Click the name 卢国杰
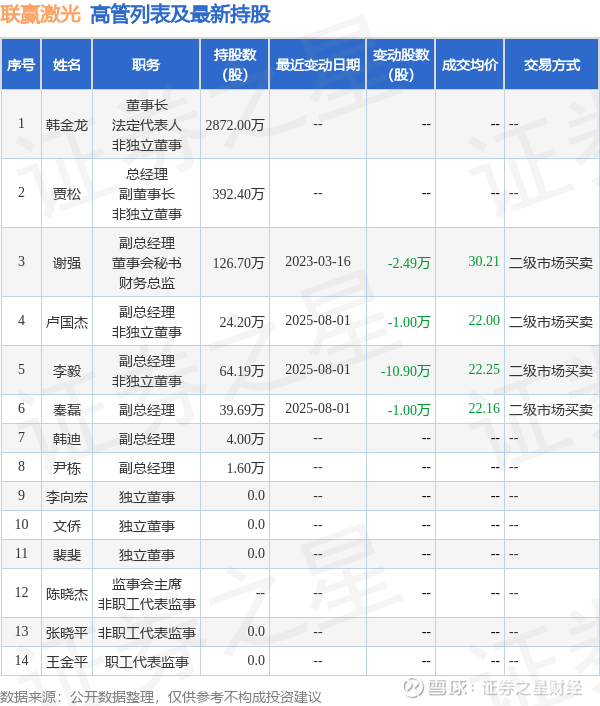Image resolution: width=600 pixels, height=706 pixels. (67, 322)
